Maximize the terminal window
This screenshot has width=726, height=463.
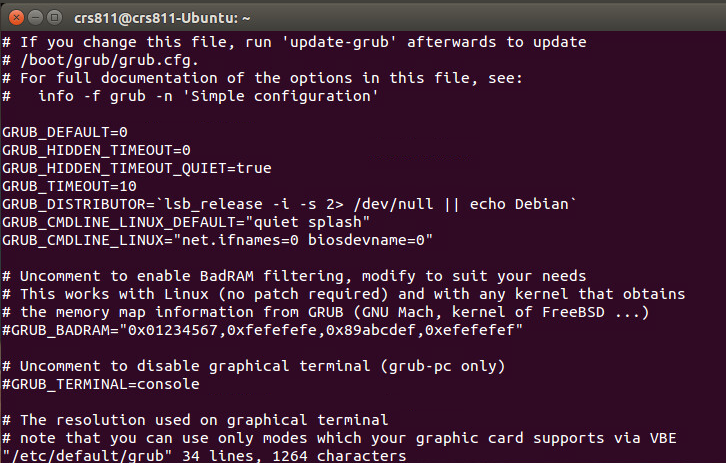pos(55,18)
